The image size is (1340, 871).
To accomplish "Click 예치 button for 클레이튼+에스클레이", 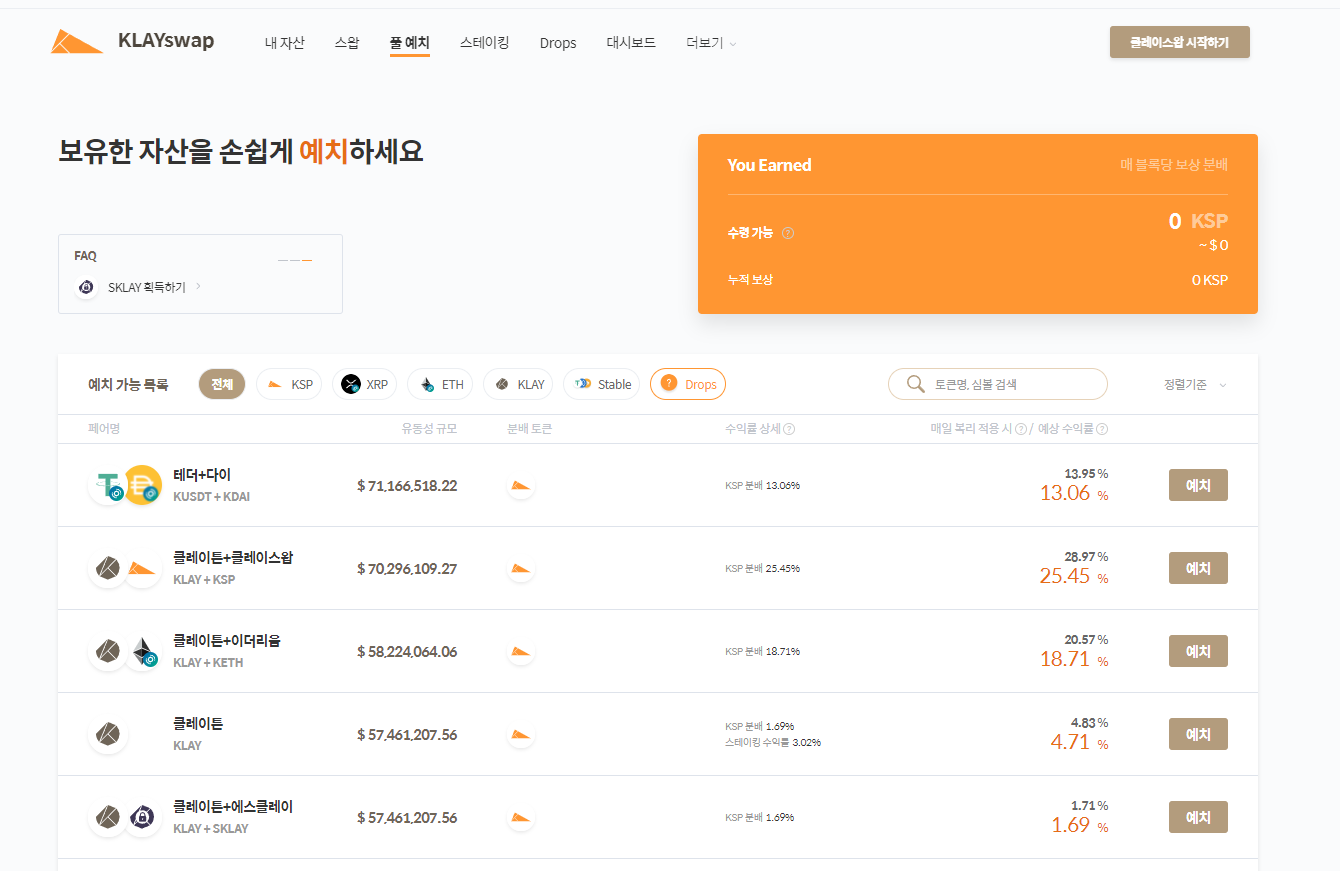I will tap(1198, 817).
